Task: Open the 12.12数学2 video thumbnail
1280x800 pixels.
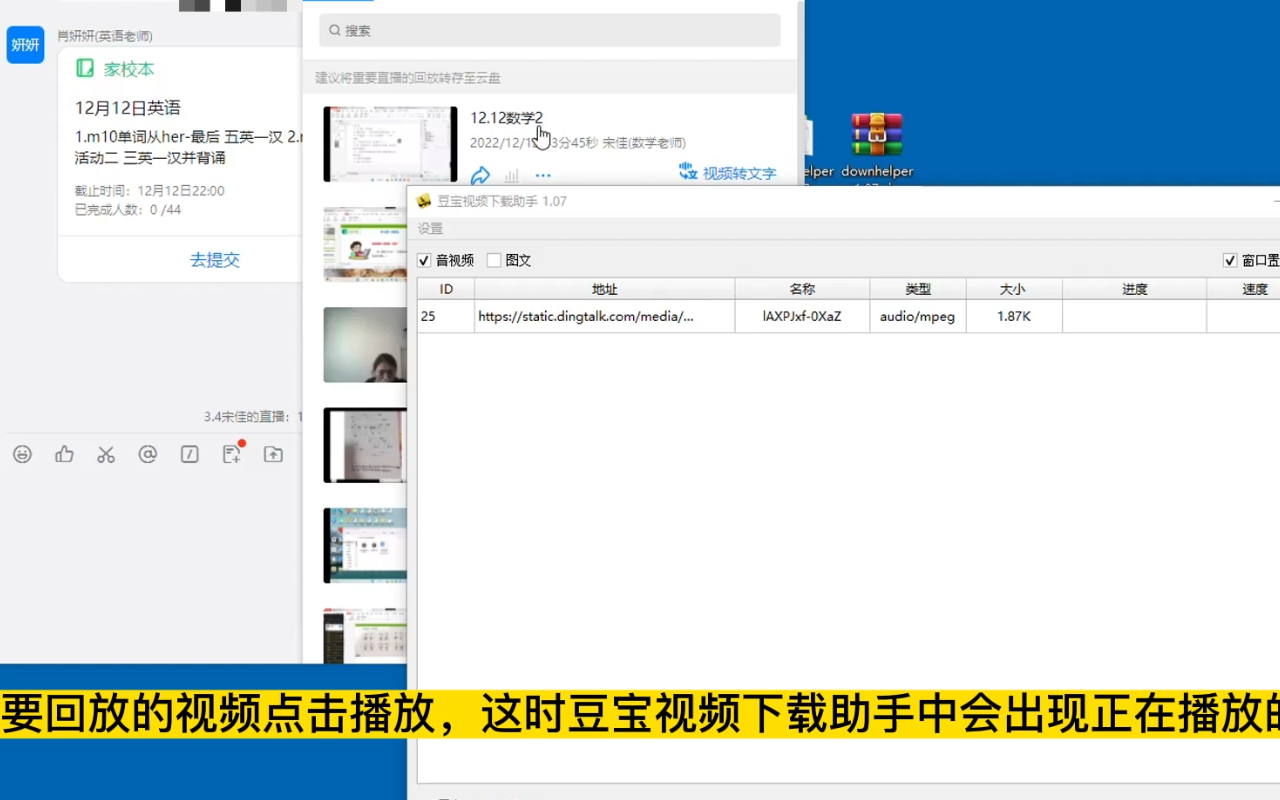Action: pyautogui.click(x=390, y=144)
